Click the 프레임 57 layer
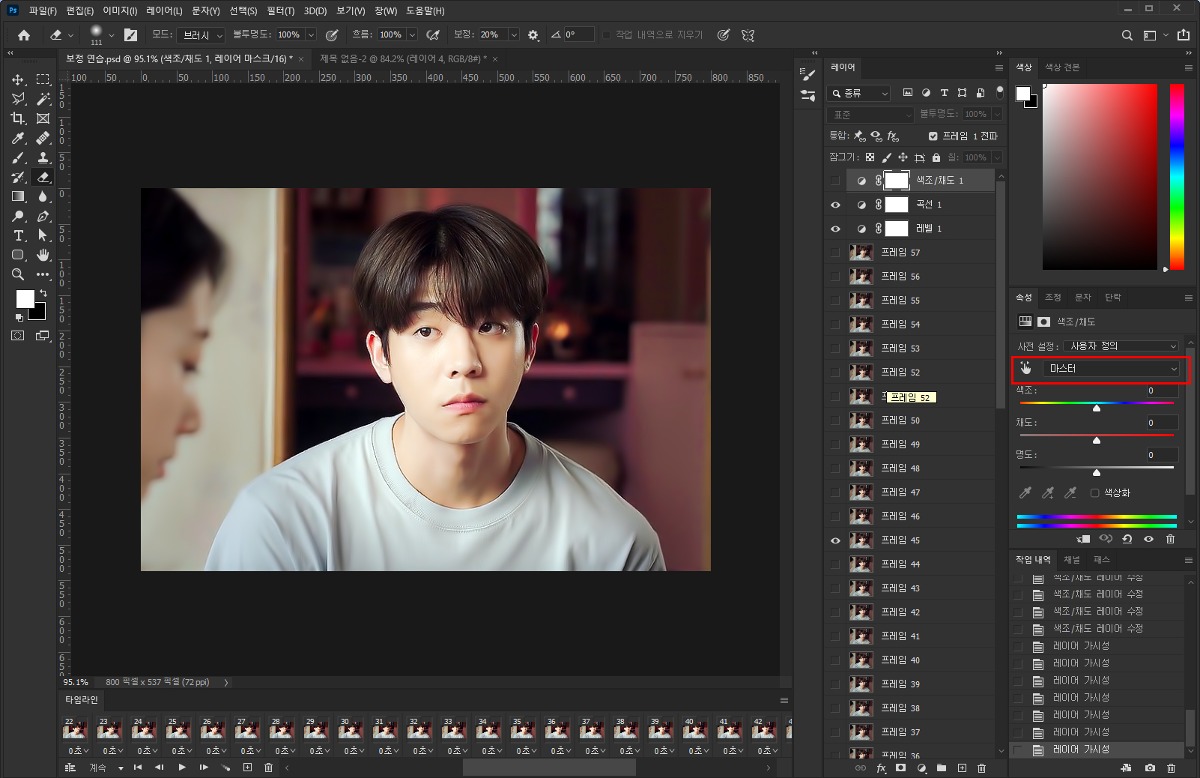This screenshot has height=778, width=1200. [x=900, y=252]
